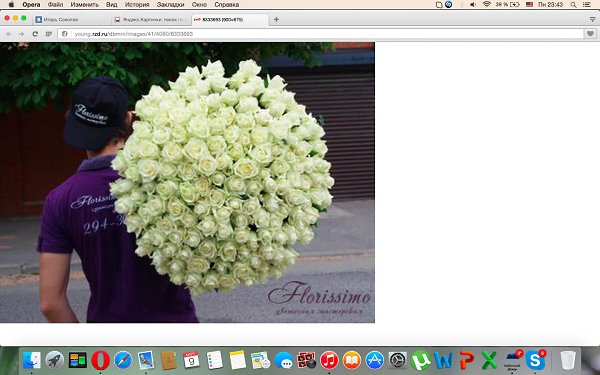Reload the page with the refresh icon

click(35, 34)
